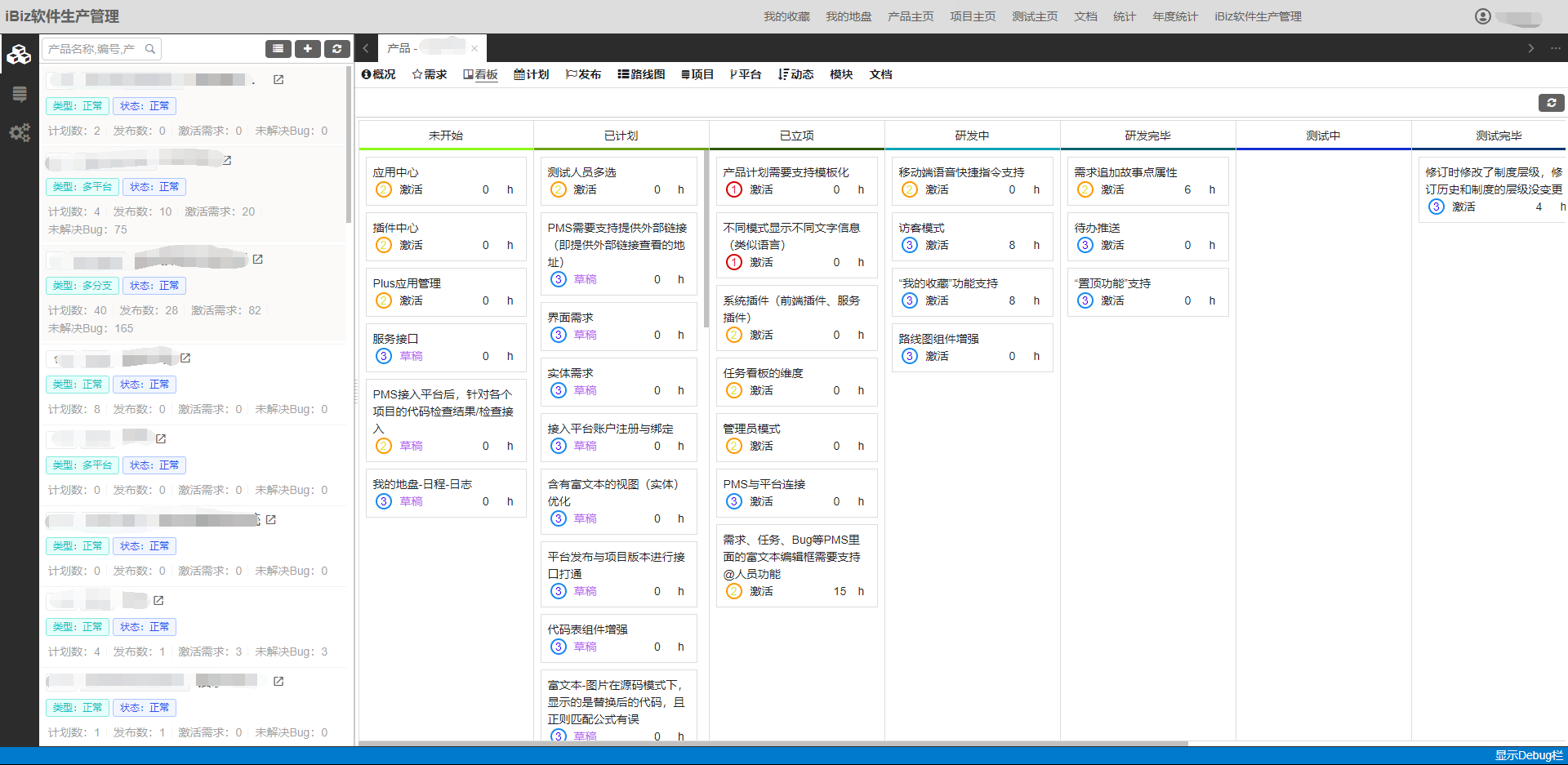
Task: Open the 插件中心 card
Action: tap(446, 237)
